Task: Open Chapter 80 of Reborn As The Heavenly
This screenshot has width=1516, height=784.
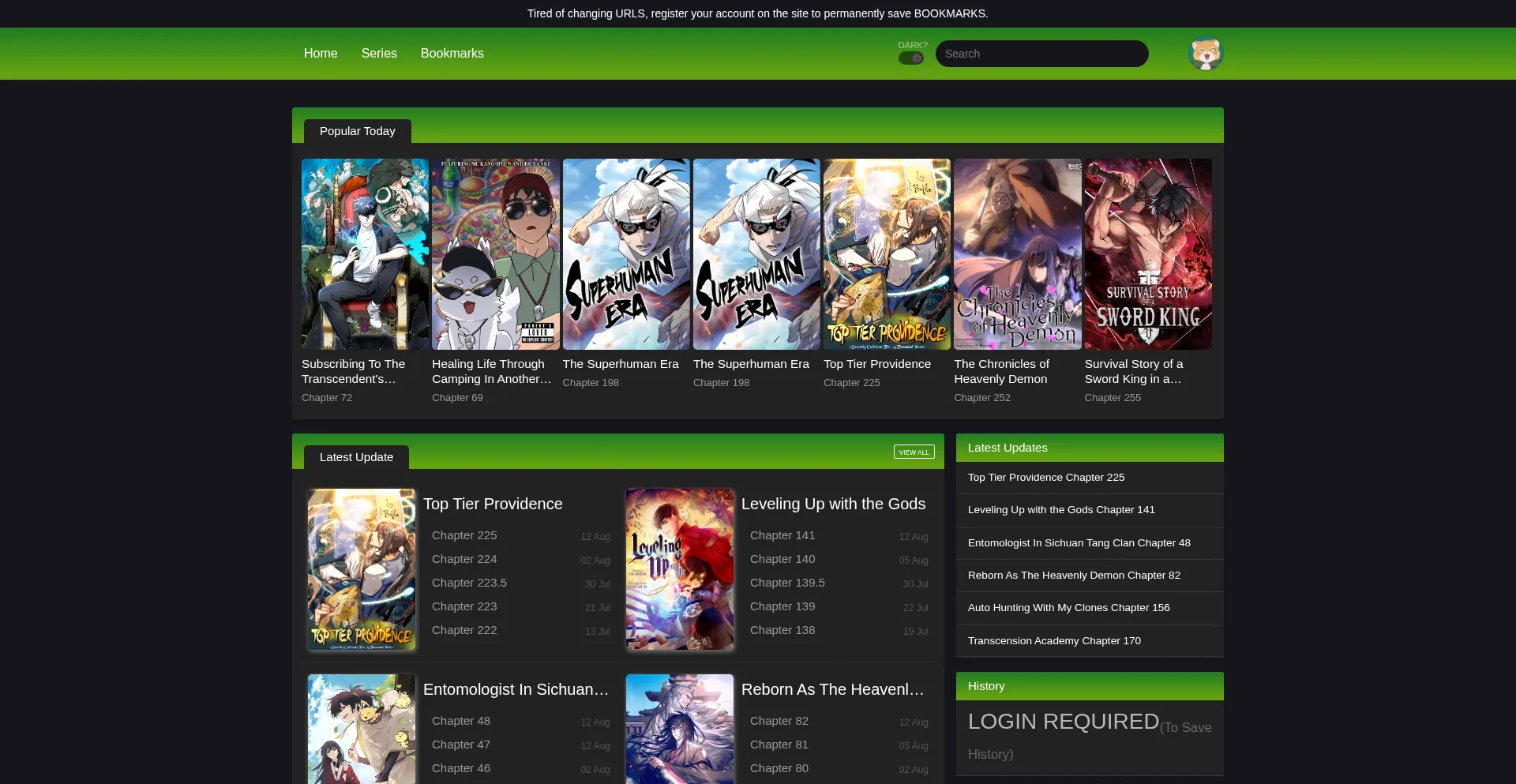Action: [779, 768]
